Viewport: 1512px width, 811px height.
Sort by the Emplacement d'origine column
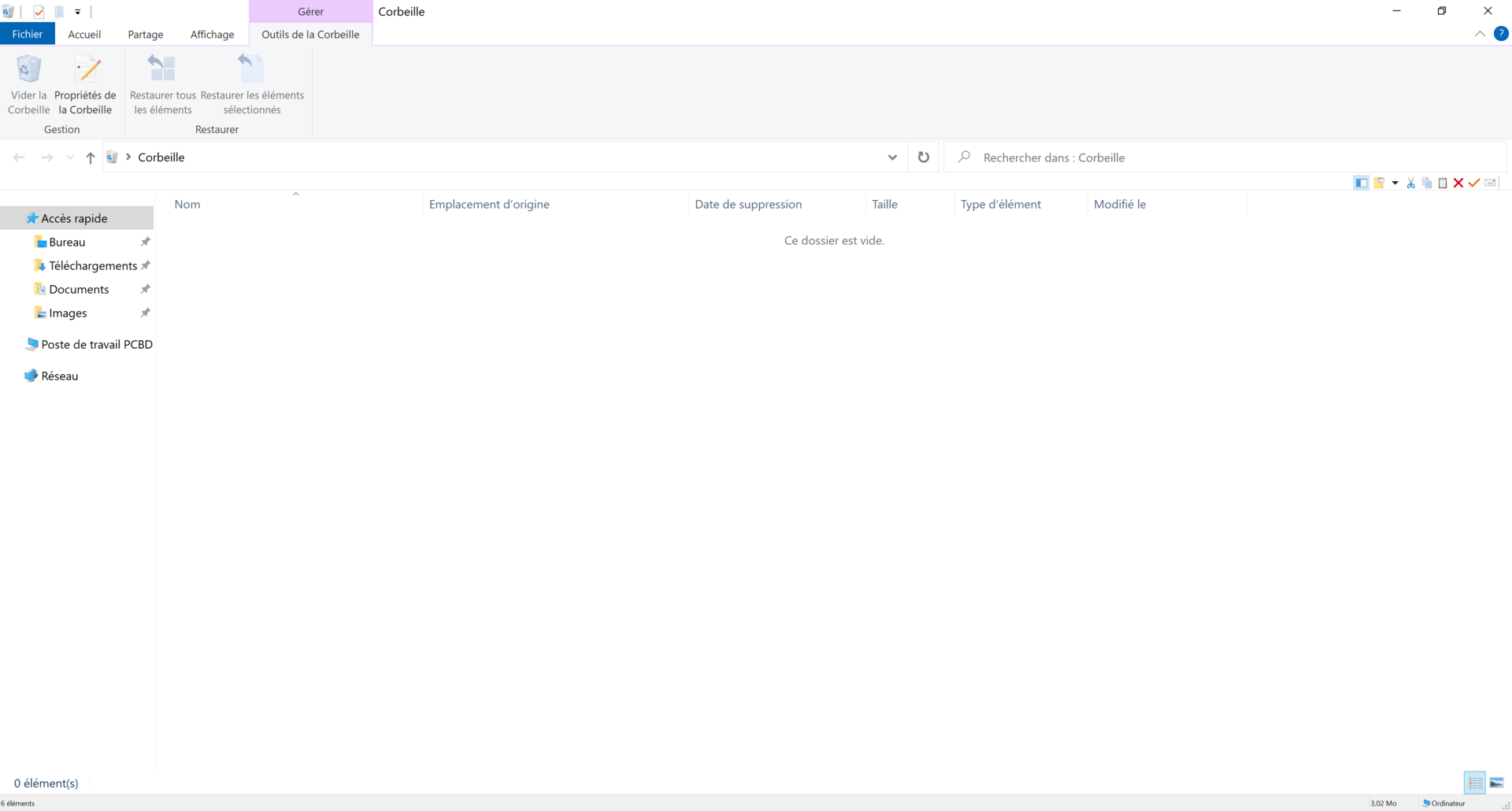click(489, 205)
